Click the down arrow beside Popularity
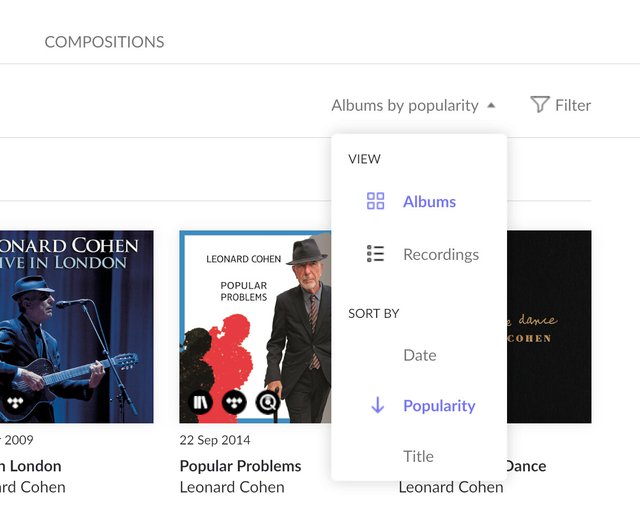Viewport: 640px width, 513px height. (x=377, y=405)
